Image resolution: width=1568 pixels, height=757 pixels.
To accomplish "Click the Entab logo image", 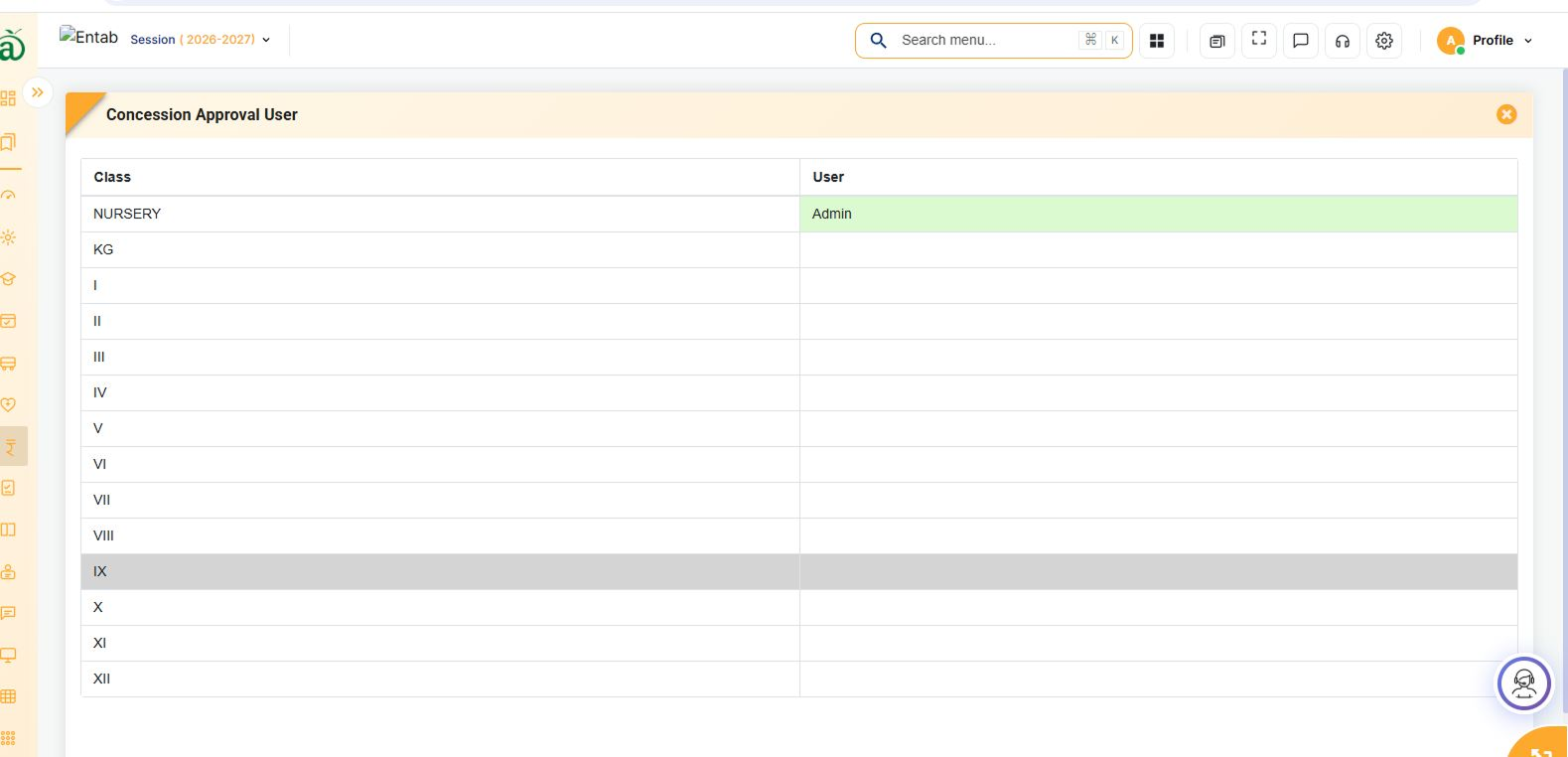I will pos(88,37).
